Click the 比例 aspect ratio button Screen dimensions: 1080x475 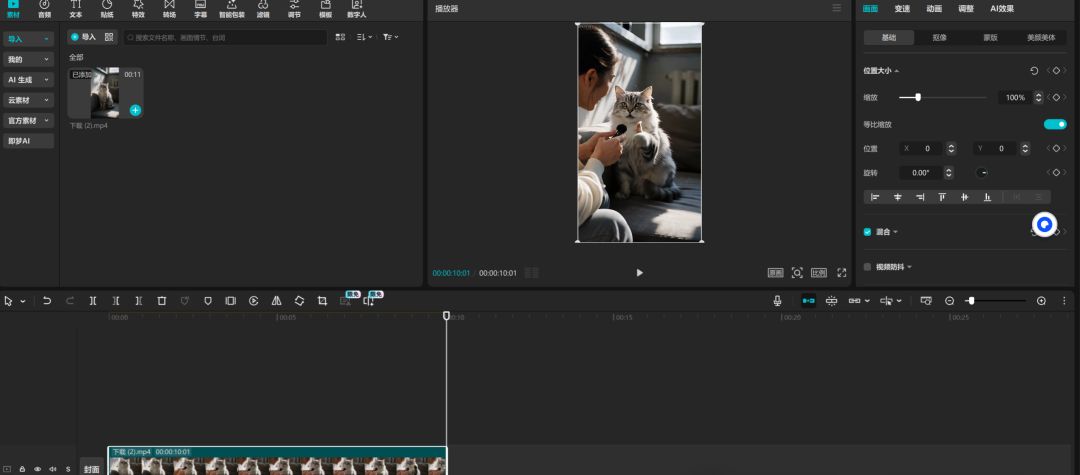(x=818, y=273)
